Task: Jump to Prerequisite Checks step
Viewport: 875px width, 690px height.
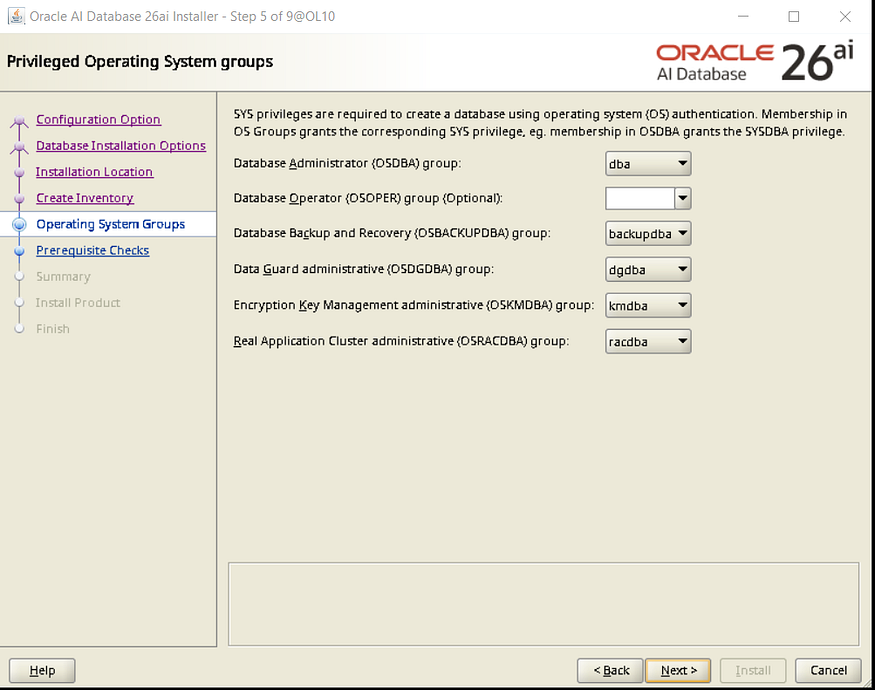Action: (93, 251)
